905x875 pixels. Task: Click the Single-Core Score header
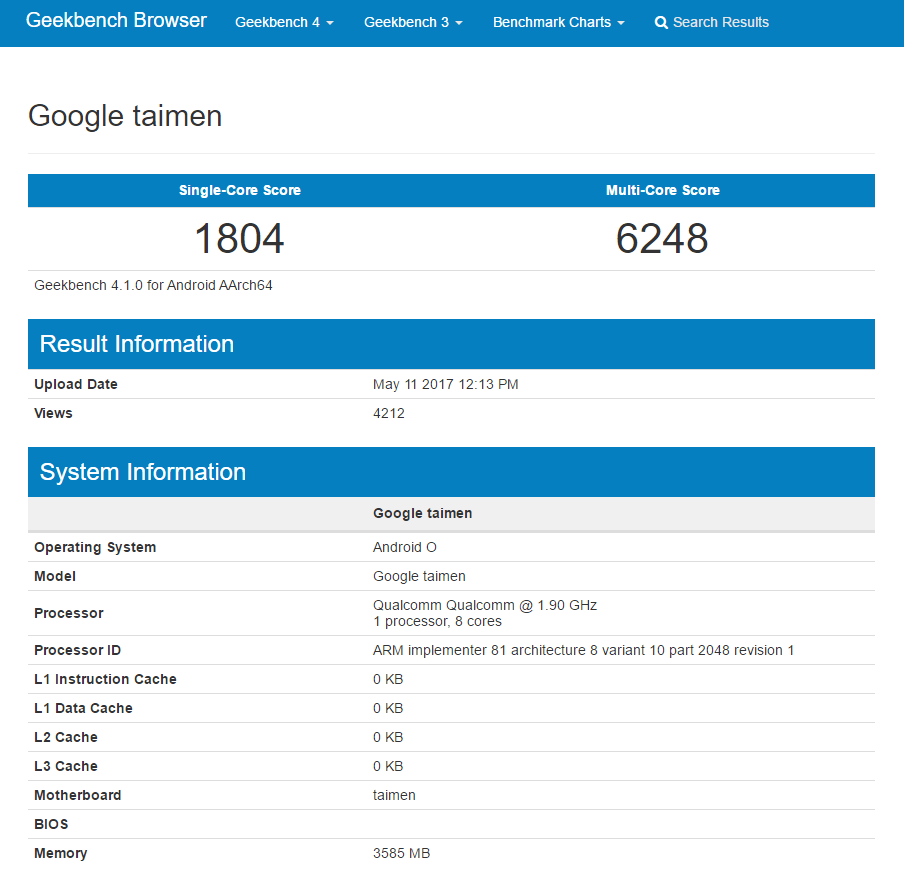click(x=240, y=190)
